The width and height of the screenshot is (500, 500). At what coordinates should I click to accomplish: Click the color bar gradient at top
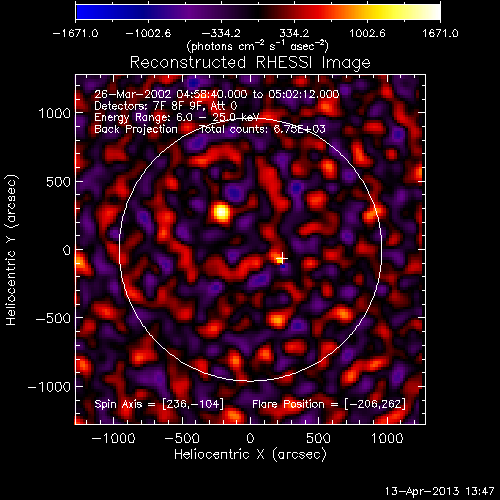pos(258,12)
